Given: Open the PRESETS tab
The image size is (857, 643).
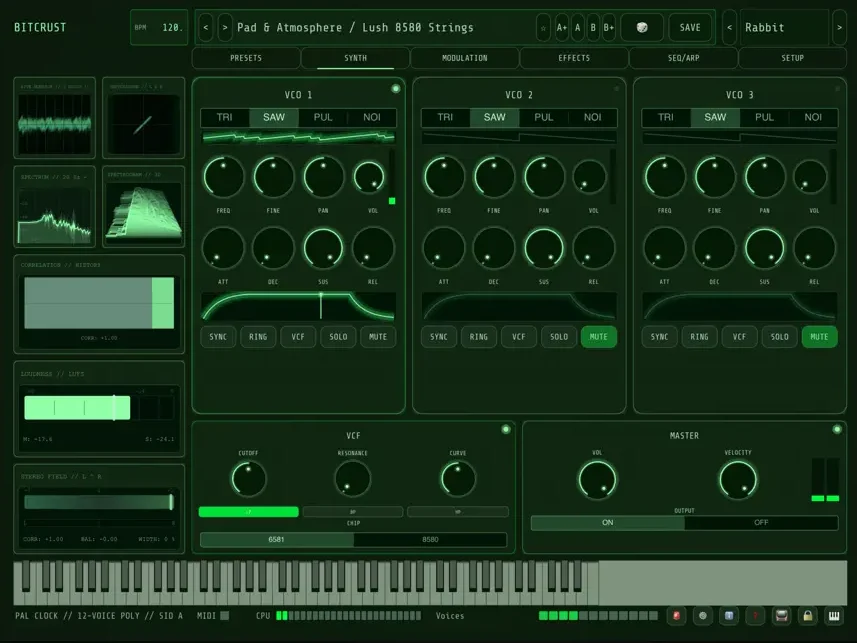Looking at the screenshot, I should [x=246, y=58].
